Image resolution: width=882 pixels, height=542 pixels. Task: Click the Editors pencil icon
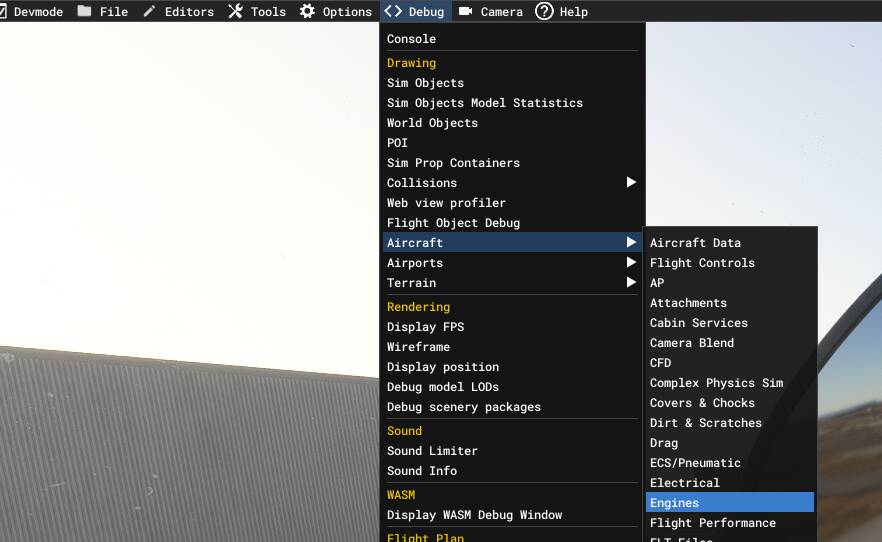(150, 11)
